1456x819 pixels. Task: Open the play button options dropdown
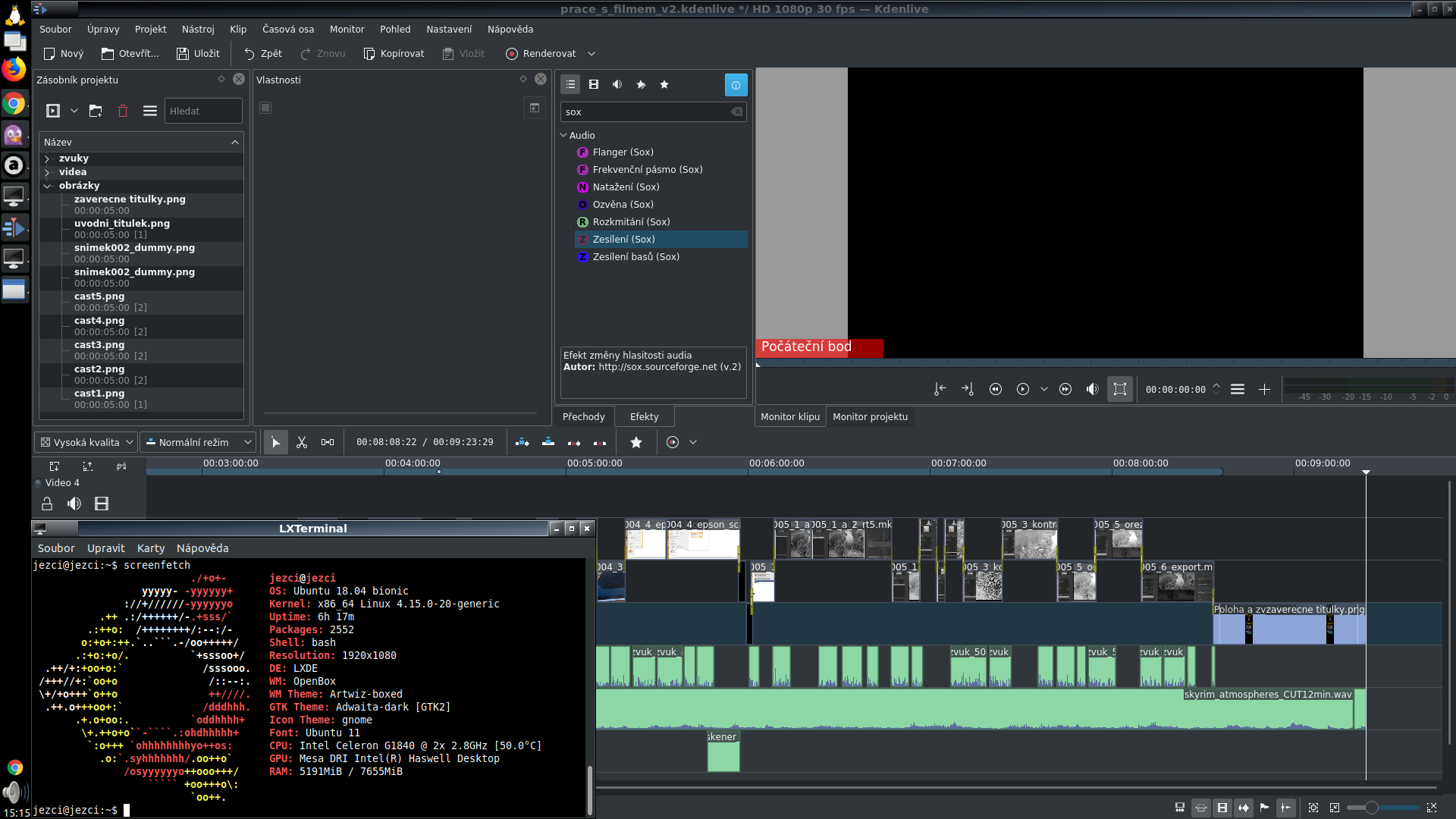[1044, 389]
